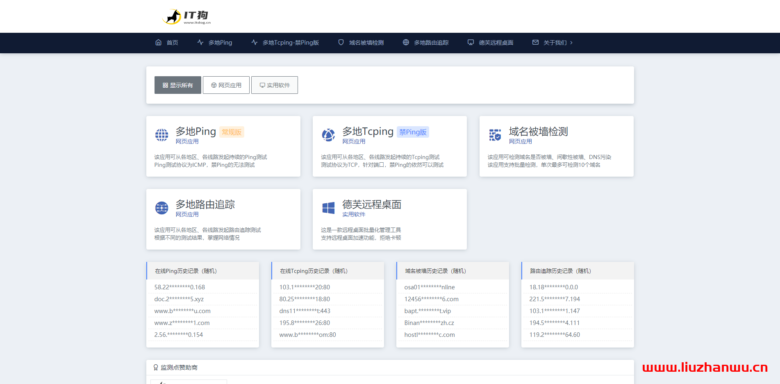The width and height of the screenshot is (780, 384).
Task: Open Ping record www.z*********1.com
Action: coord(182,323)
